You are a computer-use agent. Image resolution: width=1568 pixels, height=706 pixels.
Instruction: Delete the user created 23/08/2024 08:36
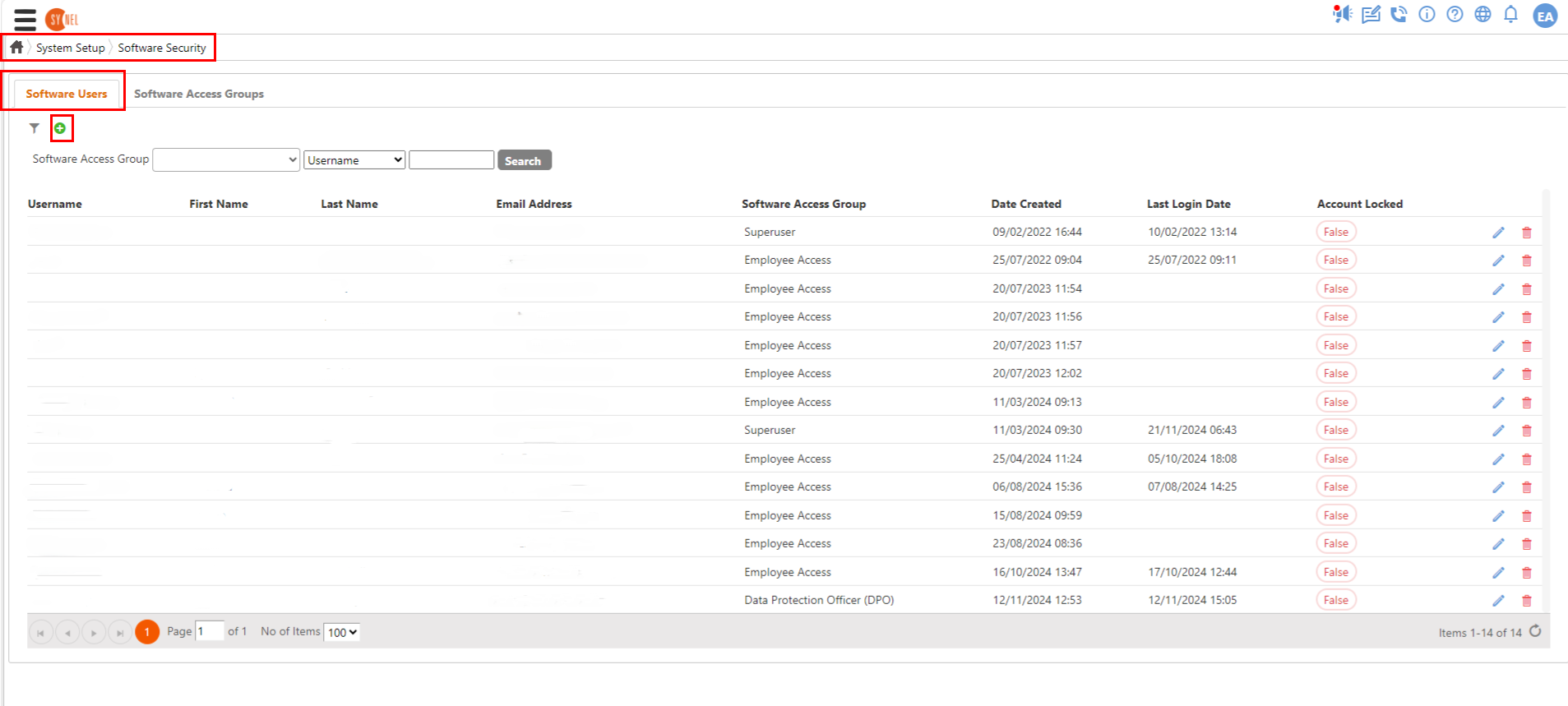pos(1527,544)
